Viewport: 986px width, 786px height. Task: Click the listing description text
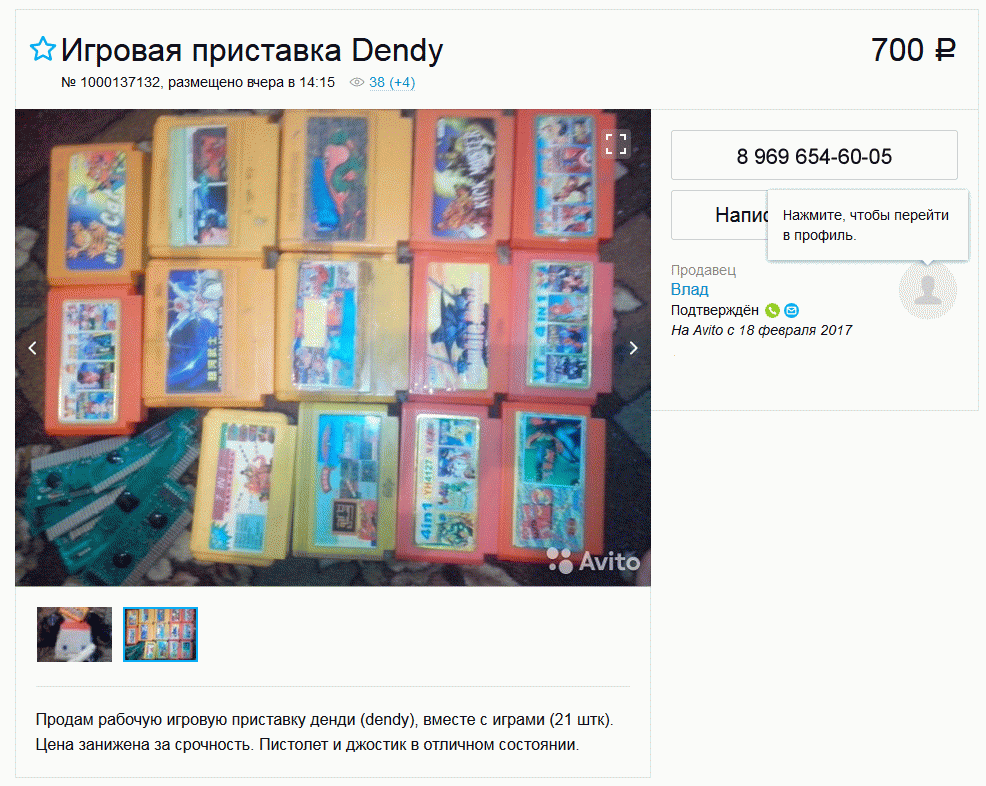324,732
